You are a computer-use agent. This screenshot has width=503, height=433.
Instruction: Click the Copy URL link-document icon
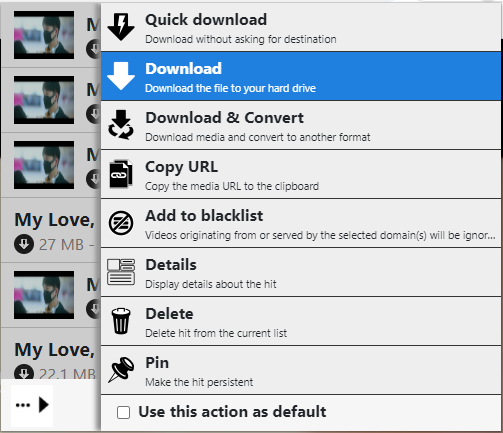121,174
